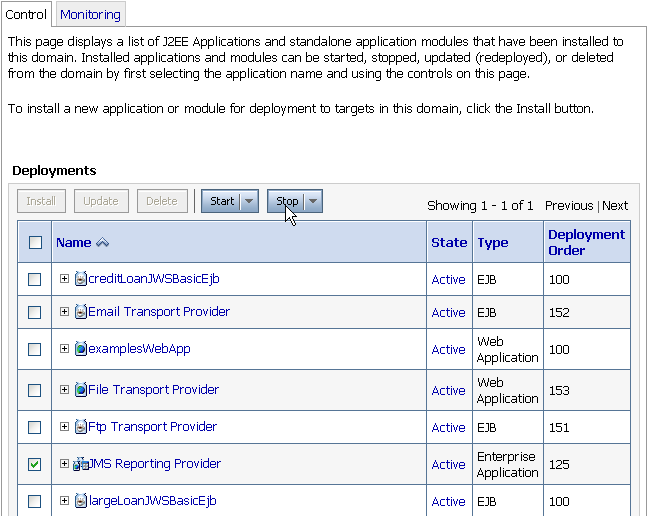Open the Start button dropdown arrow
Screen dimensions: 647x516
(x=249, y=201)
